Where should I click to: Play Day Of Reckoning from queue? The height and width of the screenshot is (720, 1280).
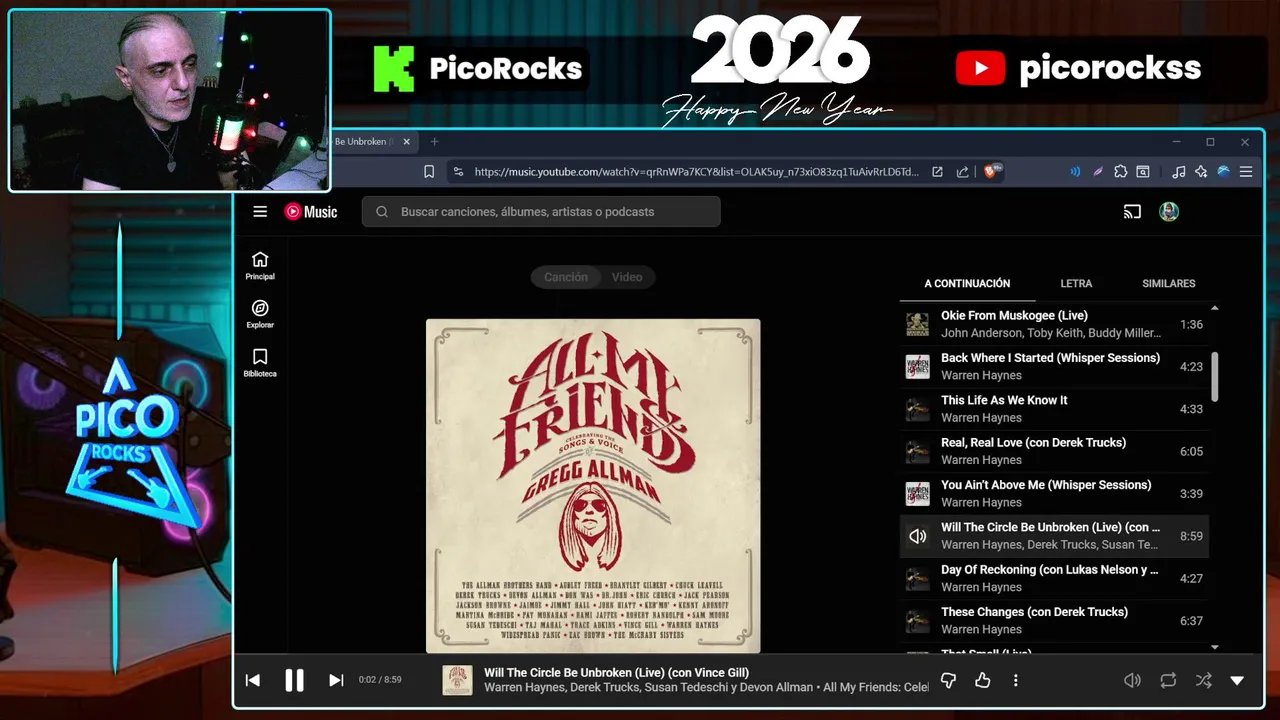click(x=1054, y=578)
